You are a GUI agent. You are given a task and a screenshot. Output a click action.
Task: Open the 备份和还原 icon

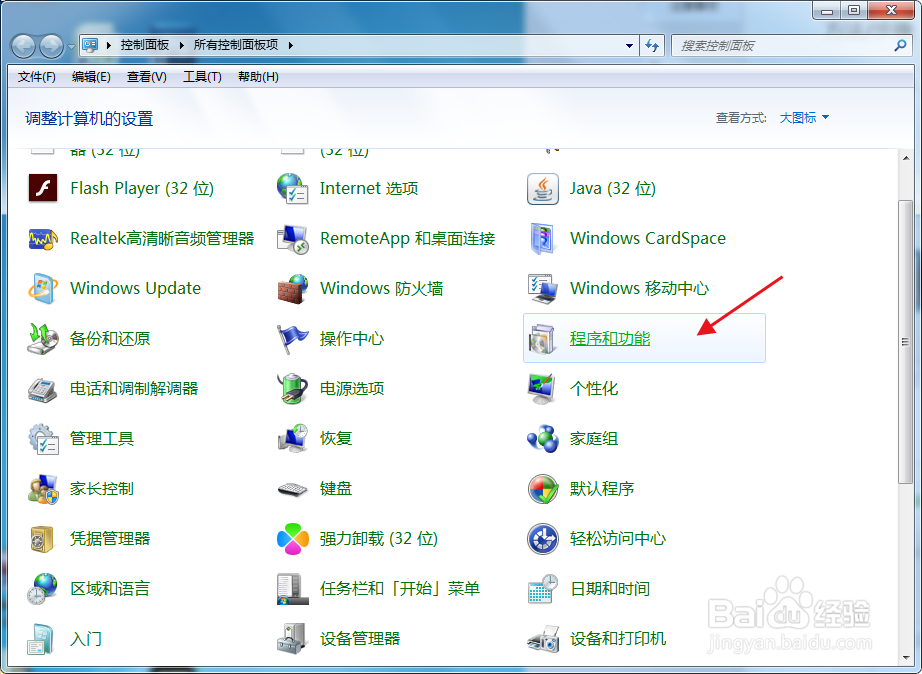click(43, 338)
